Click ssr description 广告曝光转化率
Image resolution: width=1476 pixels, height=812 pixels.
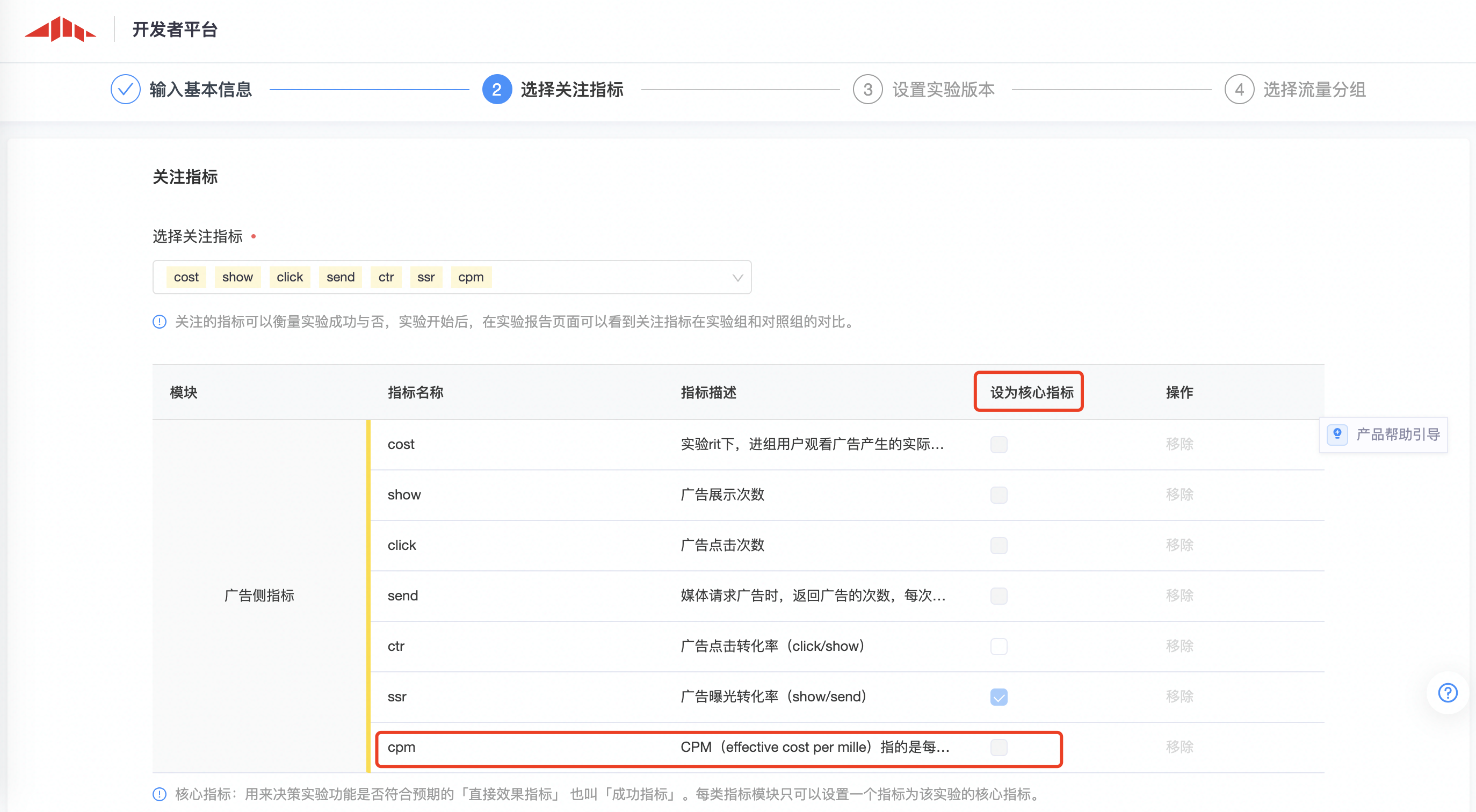(x=774, y=696)
